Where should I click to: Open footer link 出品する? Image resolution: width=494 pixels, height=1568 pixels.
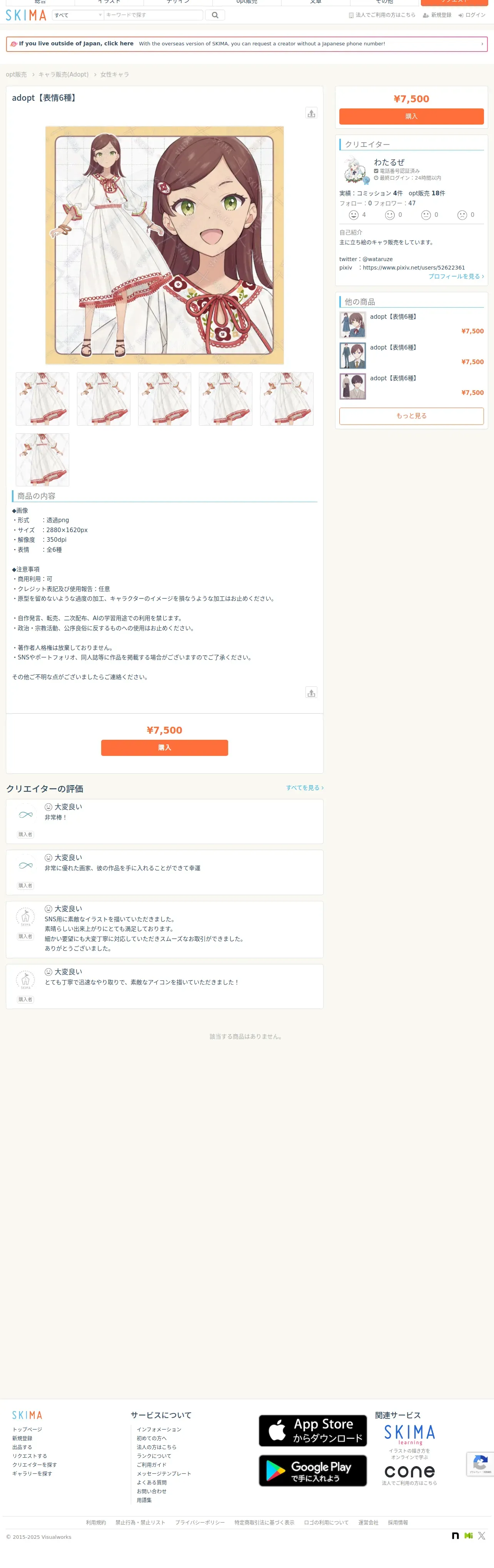tap(23, 1447)
